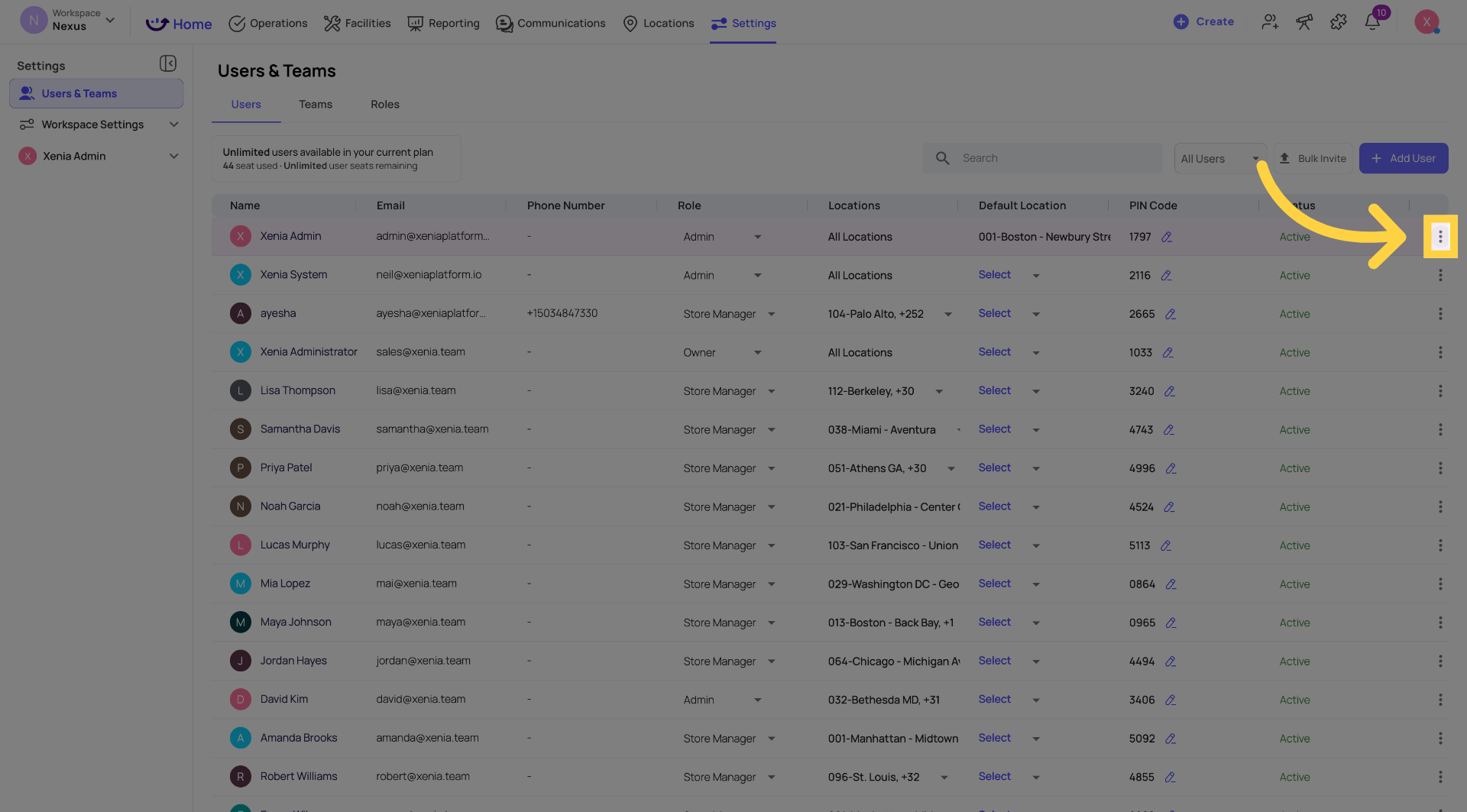Image resolution: width=1467 pixels, height=812 pixels.
Task: Open more options for Noah Garcia row
Action: pos(1440,506)
